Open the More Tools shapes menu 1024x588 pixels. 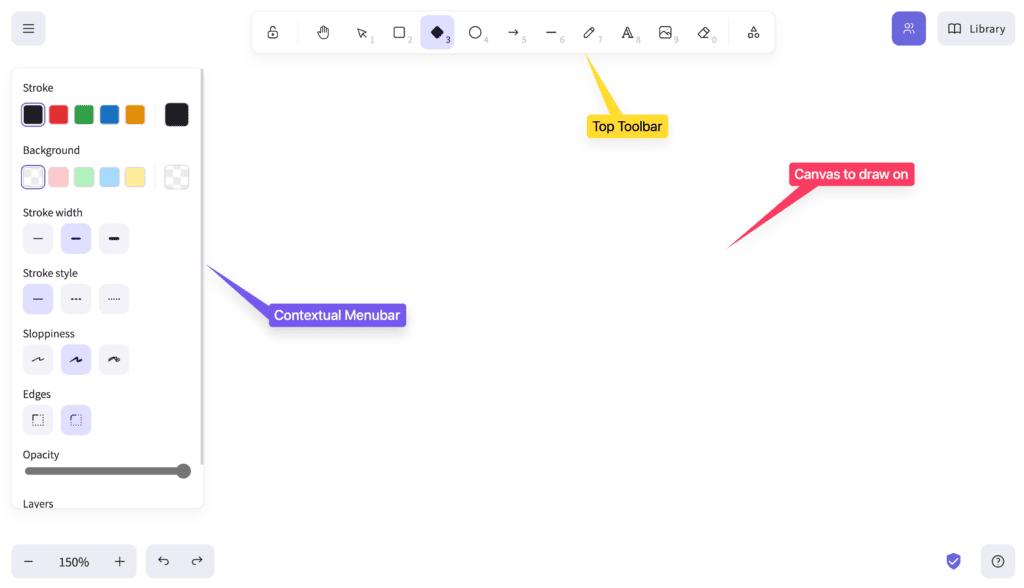point(753,32)
